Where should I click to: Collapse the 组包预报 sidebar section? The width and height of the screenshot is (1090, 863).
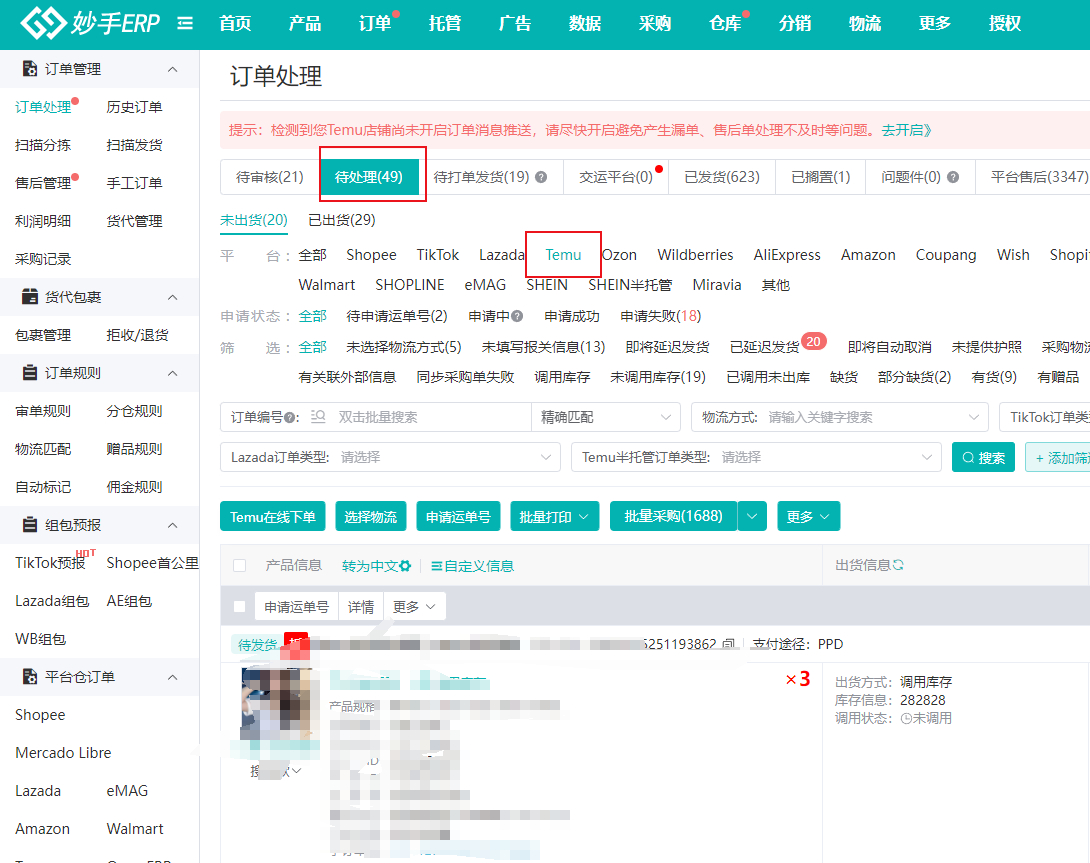(172, 525)
